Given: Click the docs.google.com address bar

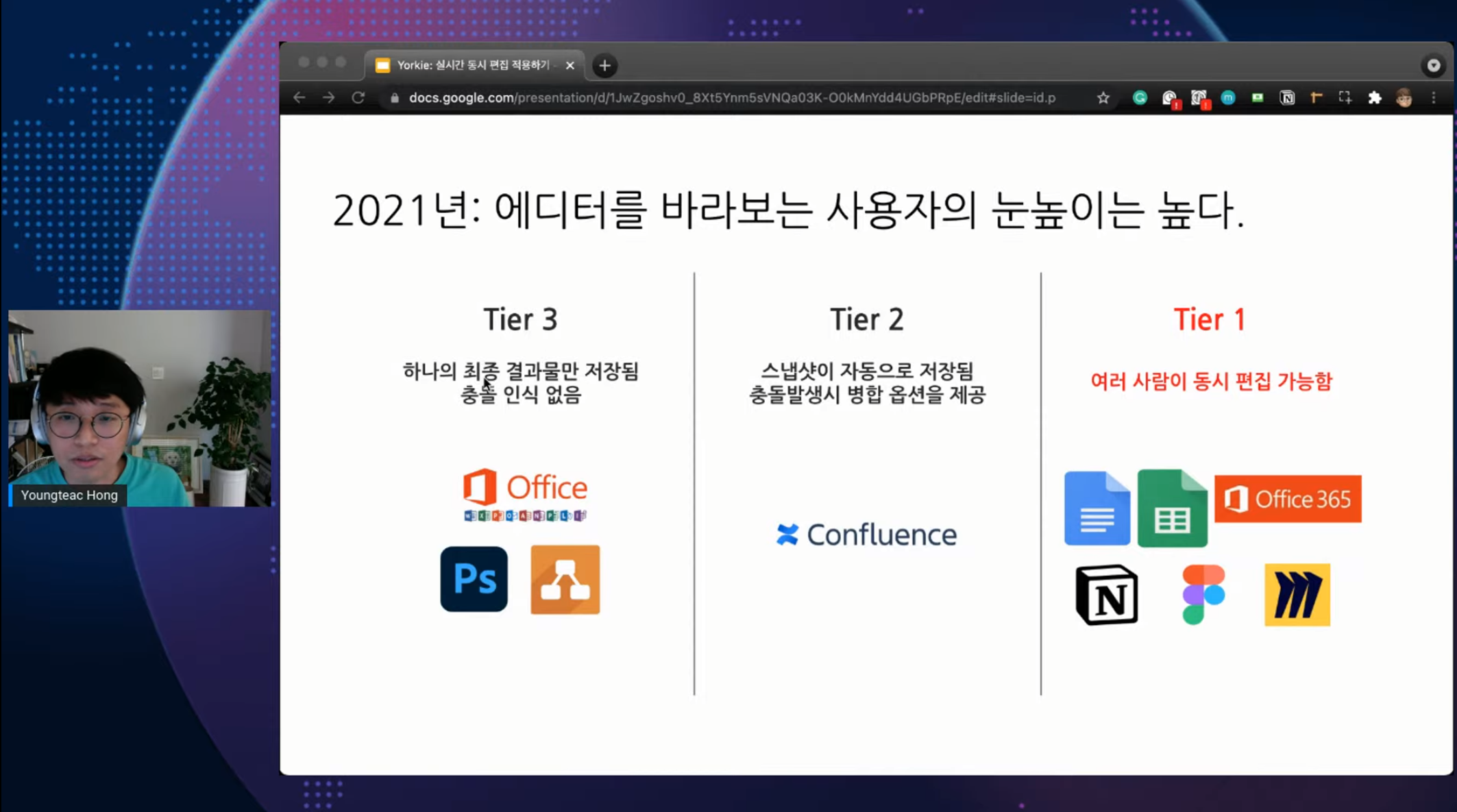Looking at the screenshot, I should pyautogui.click(x=731, y=98).
